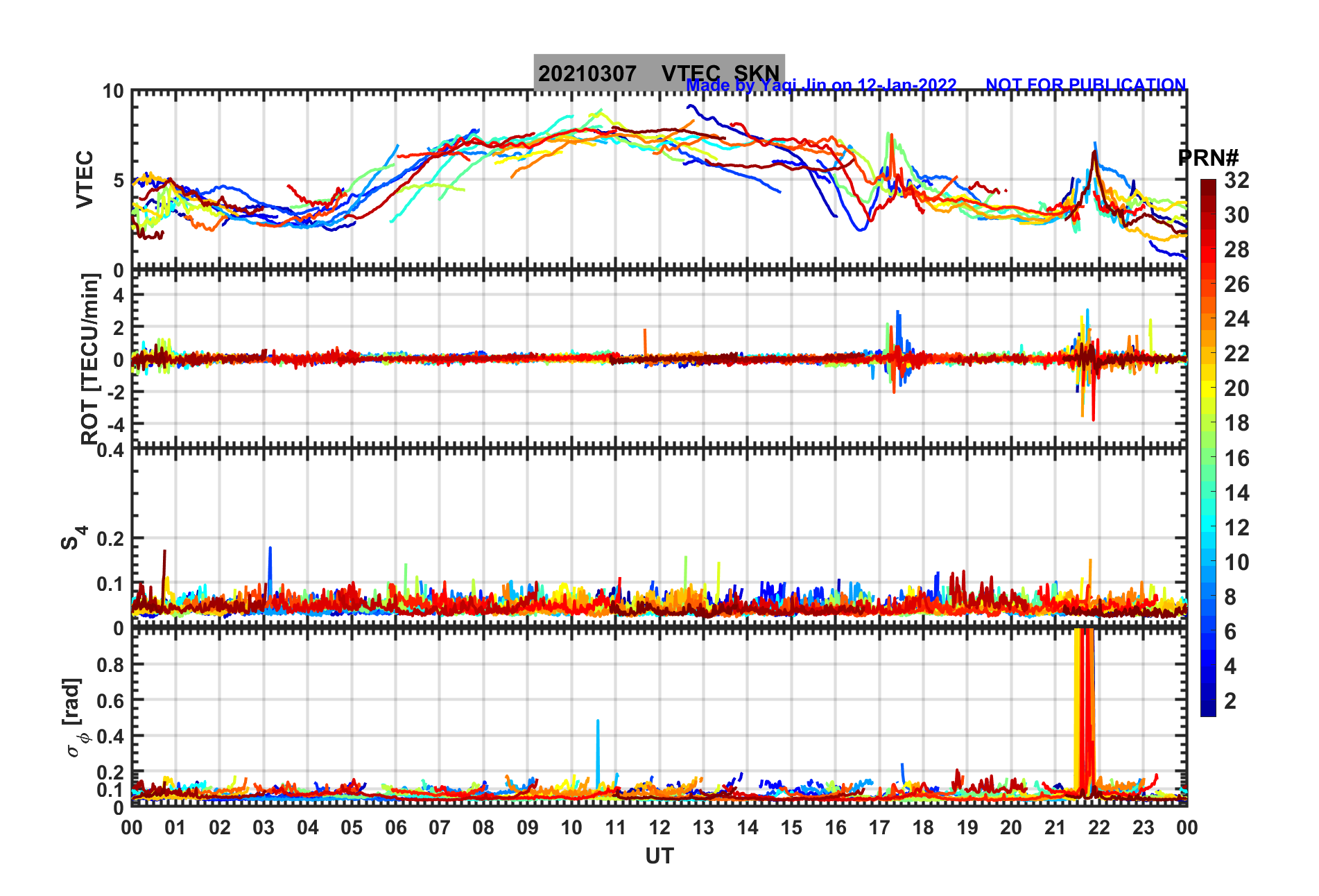Click colorbar tick label "30"
Viewport: 1319px width, 896px height.
1236,215
